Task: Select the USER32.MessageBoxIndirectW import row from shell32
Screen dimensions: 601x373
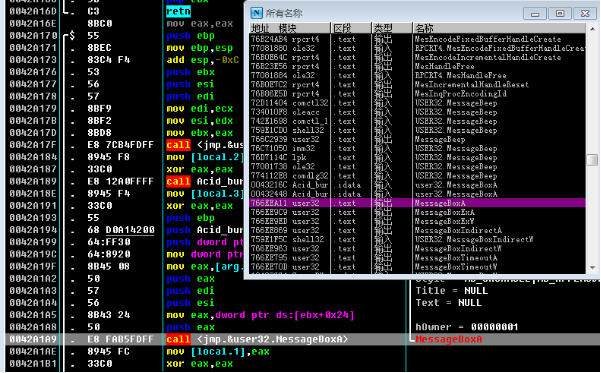Action: click(x=417, y=239)
